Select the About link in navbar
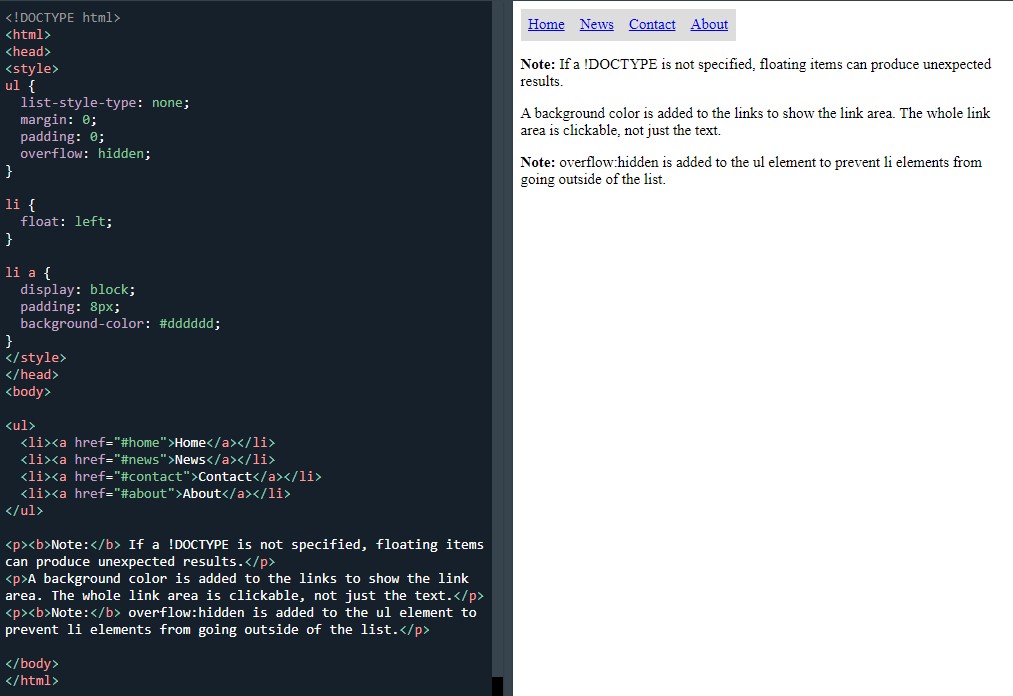This screenshot has width=1013, height=696. point(709,25)
